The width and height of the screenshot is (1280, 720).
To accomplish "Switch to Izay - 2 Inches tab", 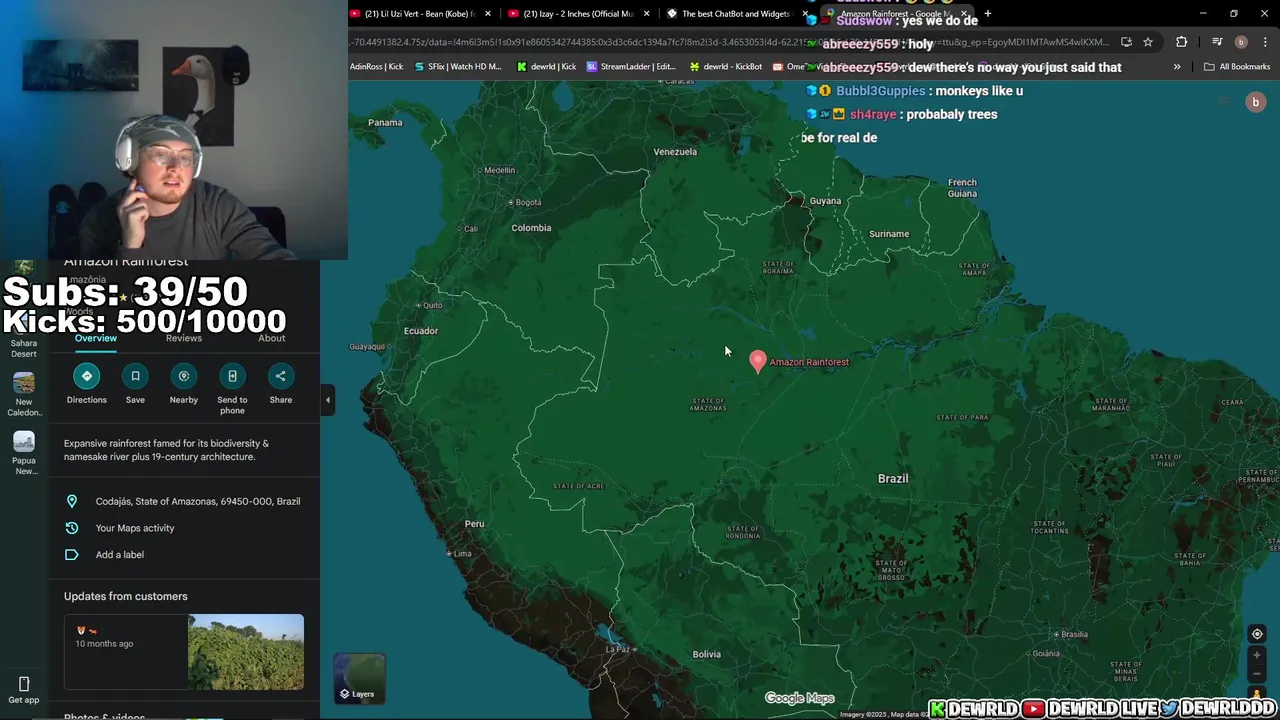I will pos(578,14).
